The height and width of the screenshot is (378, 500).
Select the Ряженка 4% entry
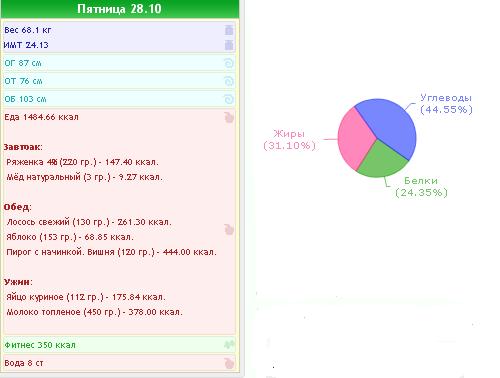pos(82,162)
